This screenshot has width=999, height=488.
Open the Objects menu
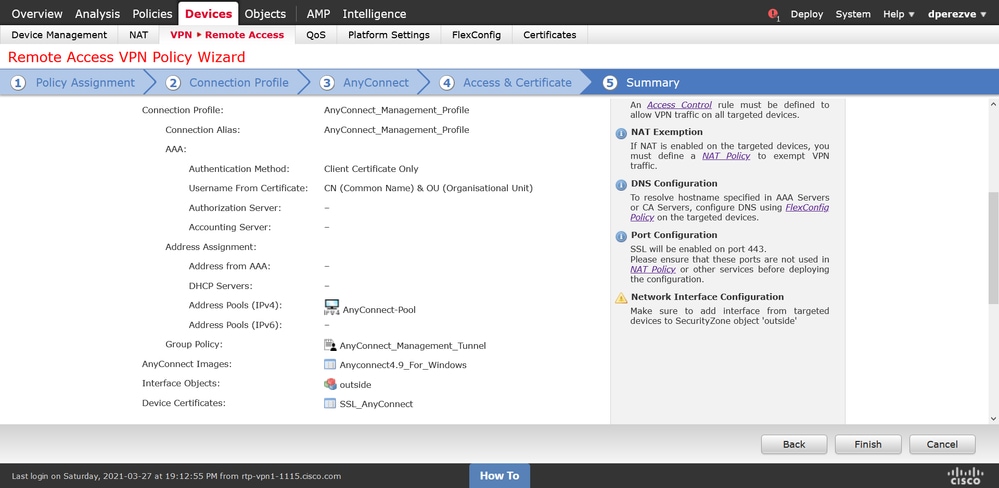[x=265, y=13]
